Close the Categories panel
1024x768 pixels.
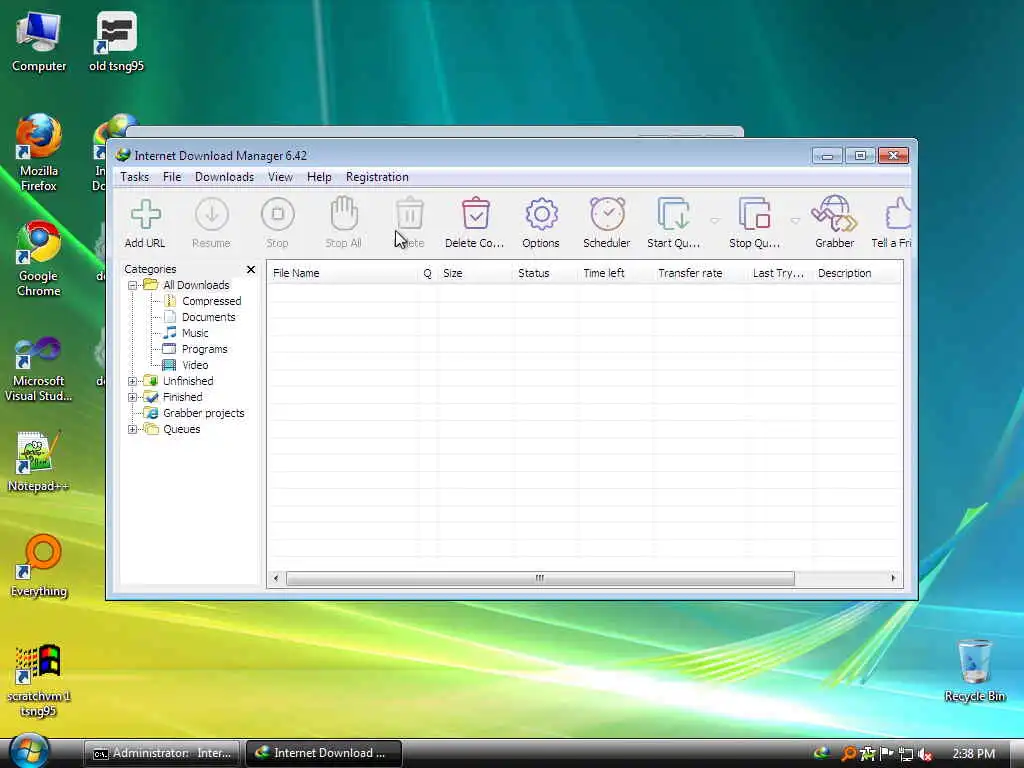coord(251,269)
